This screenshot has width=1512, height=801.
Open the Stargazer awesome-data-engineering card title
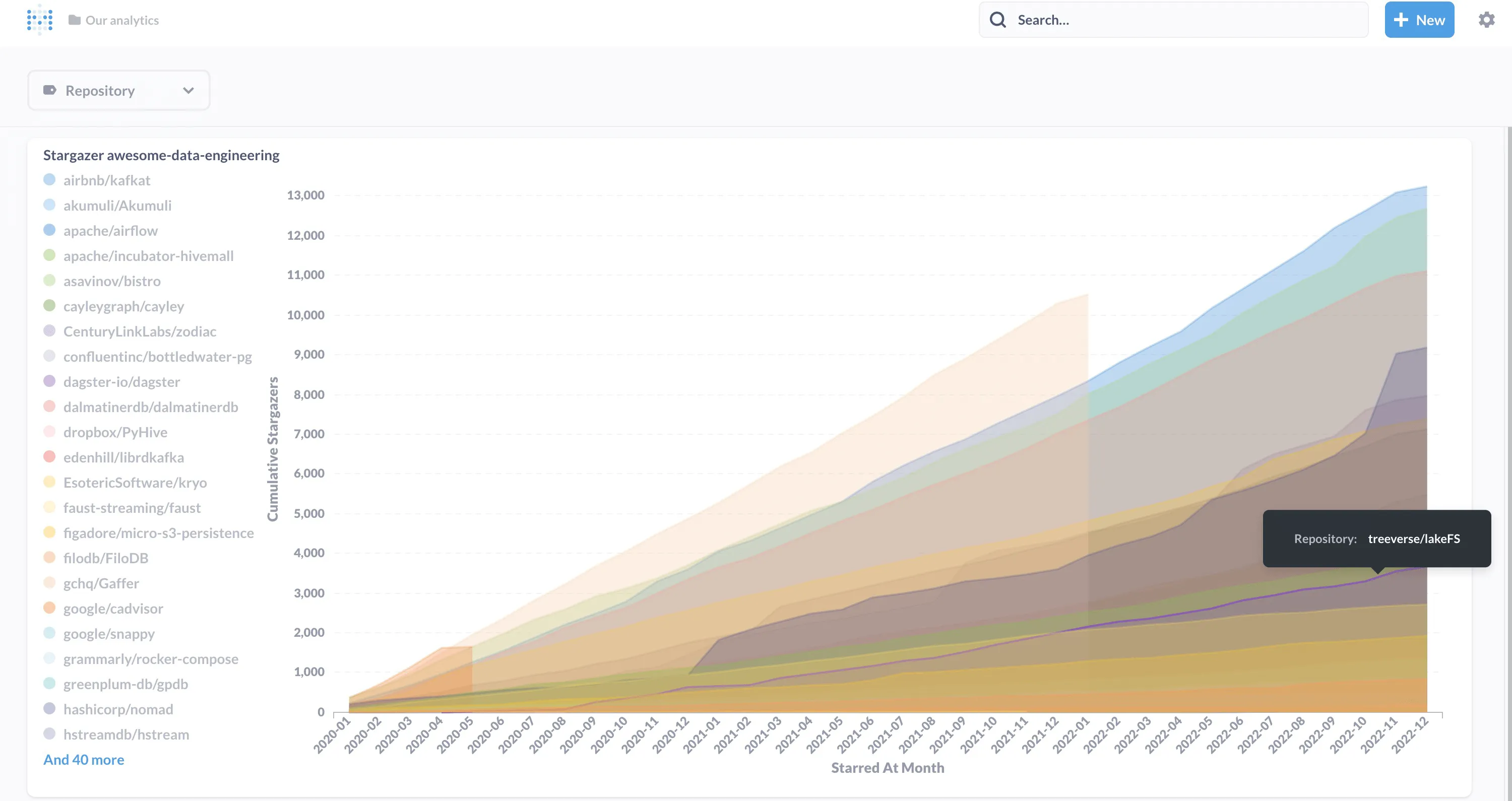(161, 156)
